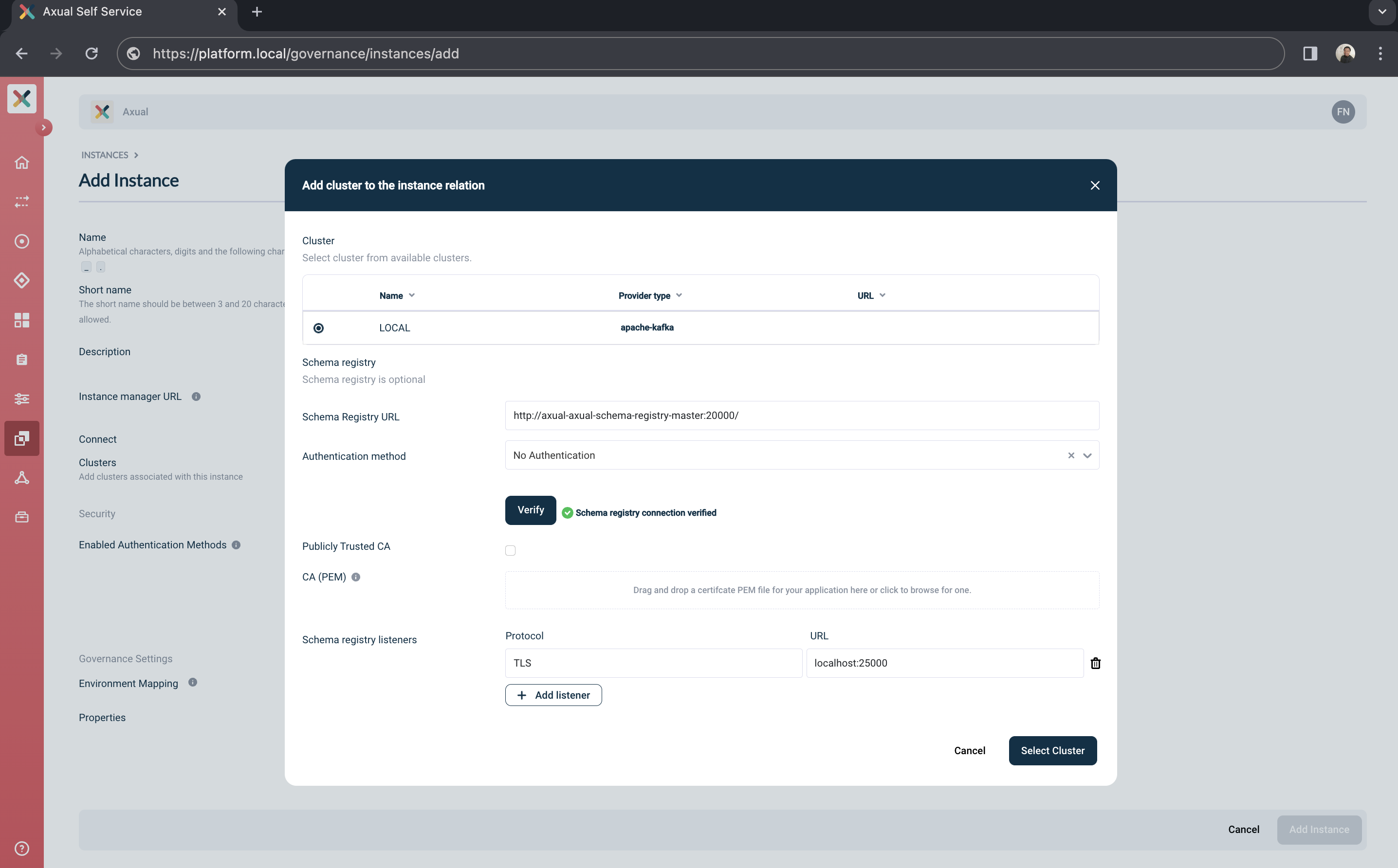Open the FN user avatar menu
This screenshot has height=868, width=1398.
[x=1343, y=112]
